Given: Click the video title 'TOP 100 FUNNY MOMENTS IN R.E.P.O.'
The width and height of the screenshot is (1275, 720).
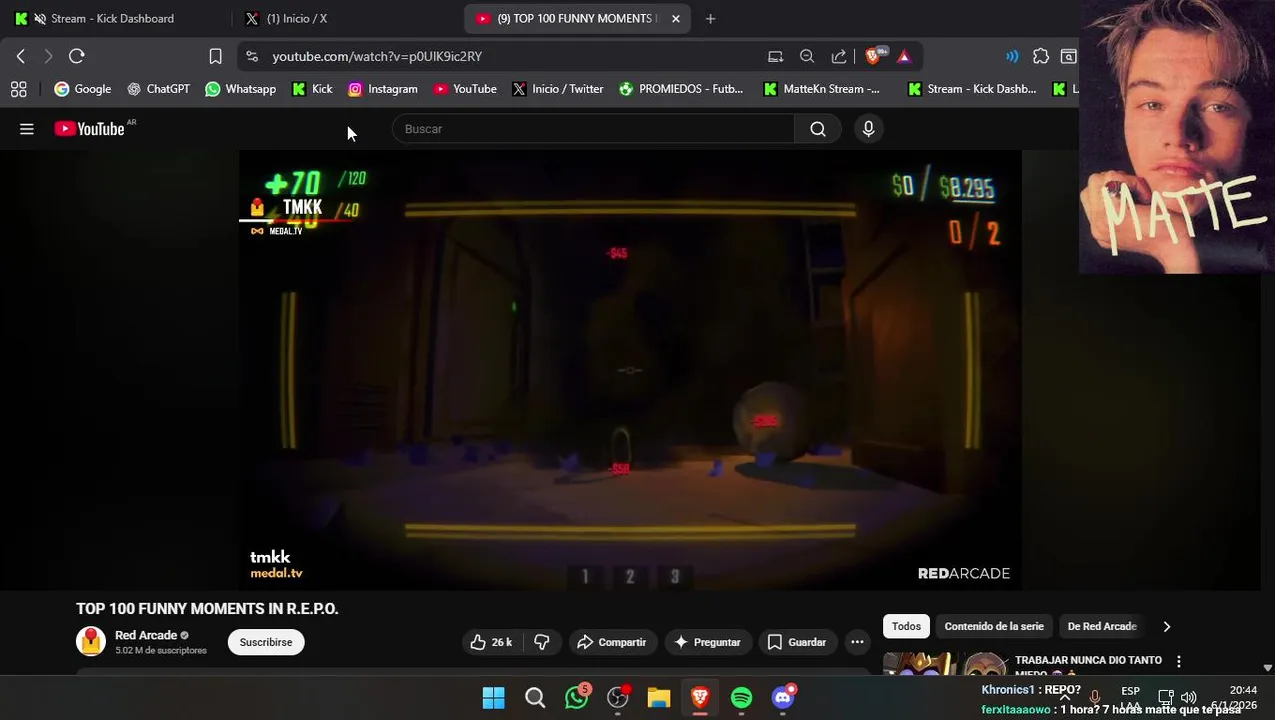Looking at the screenshot, I should (207, 608).
